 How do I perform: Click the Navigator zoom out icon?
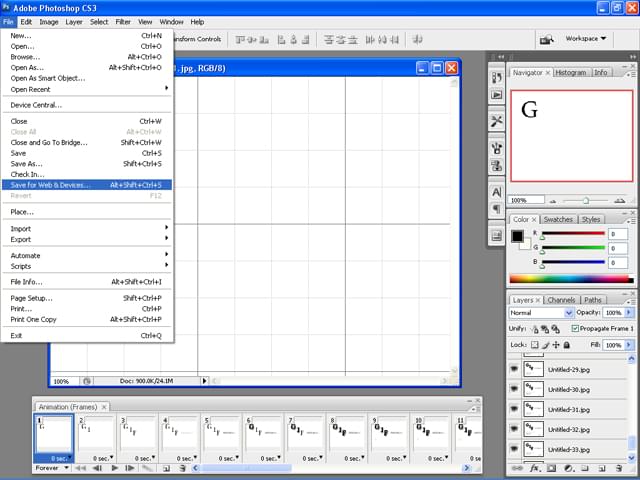tap(553, 201)
